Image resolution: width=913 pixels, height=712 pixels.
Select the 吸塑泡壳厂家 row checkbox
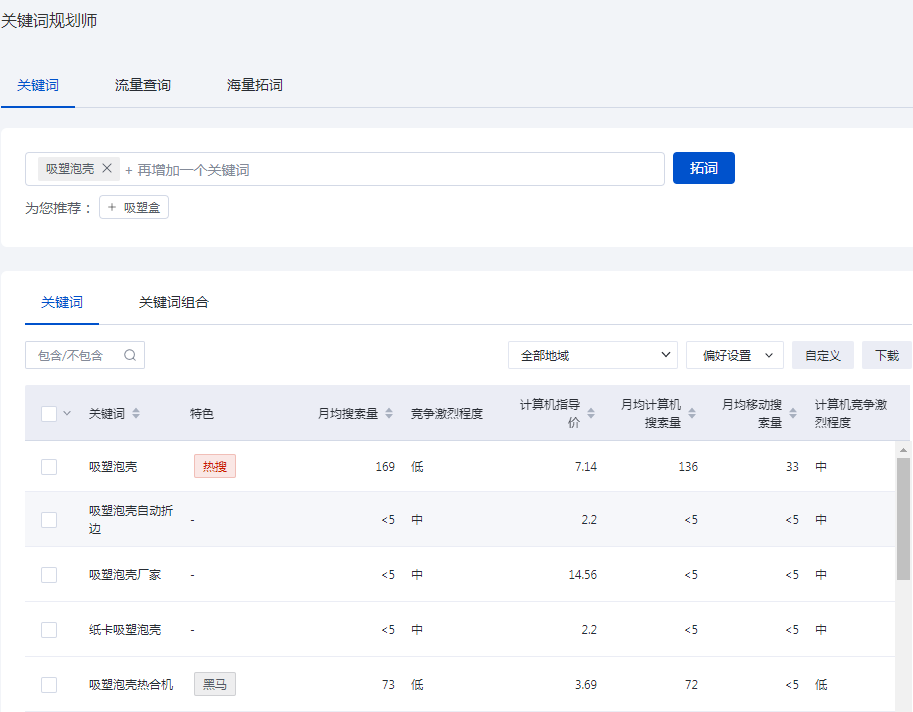click(49, 575)
